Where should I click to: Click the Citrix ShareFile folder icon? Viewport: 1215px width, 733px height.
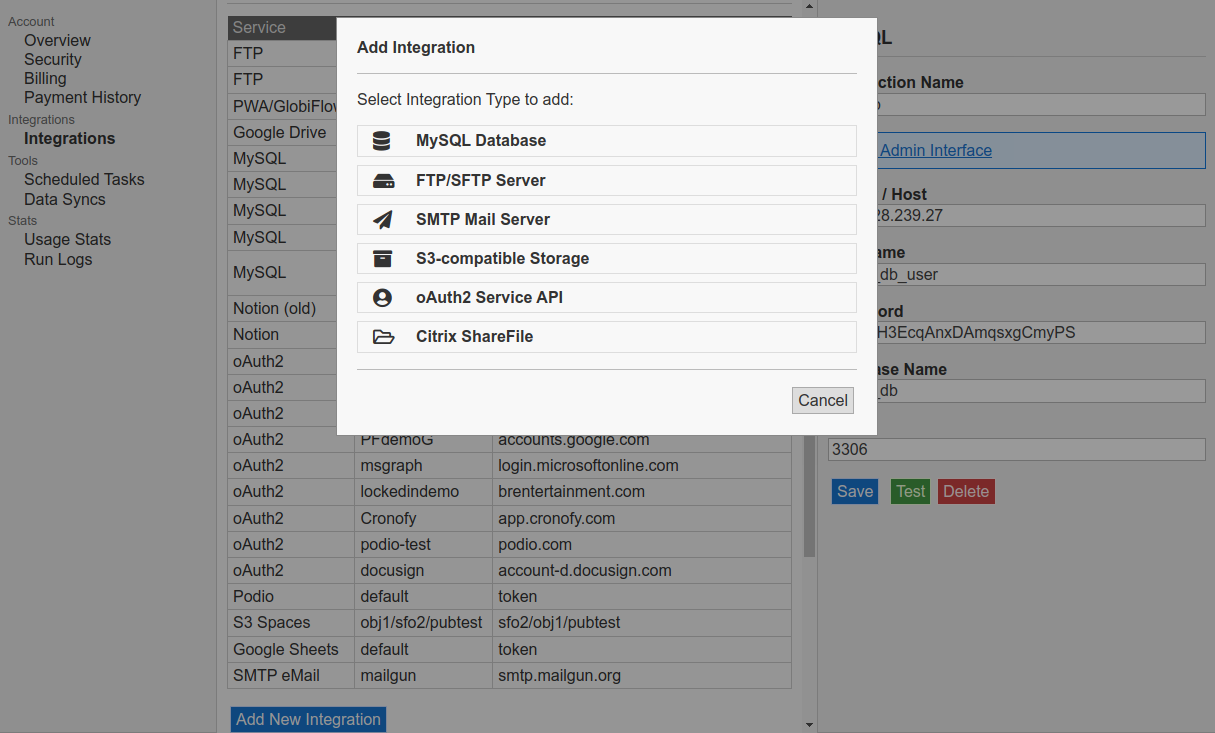[383, 337]
